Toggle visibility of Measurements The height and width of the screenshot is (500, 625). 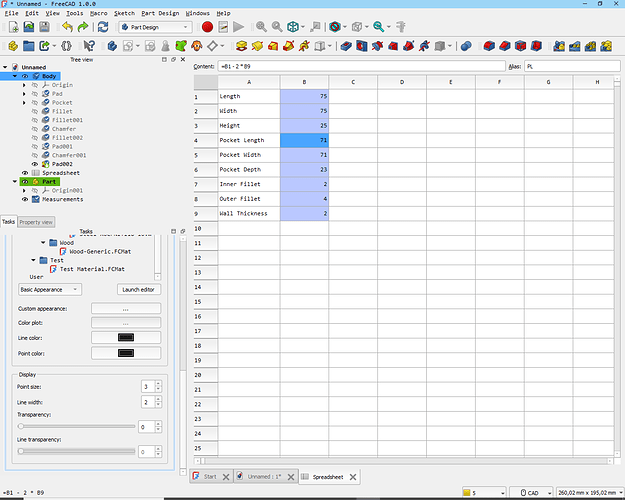(x=25, y=199)
